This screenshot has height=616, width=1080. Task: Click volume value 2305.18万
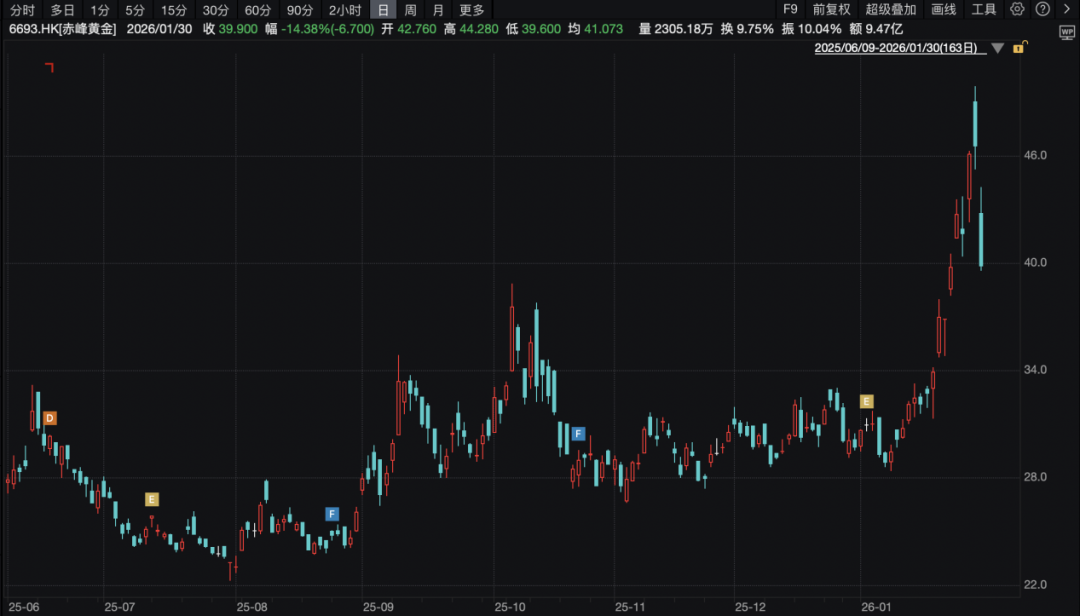coord(683,29)
